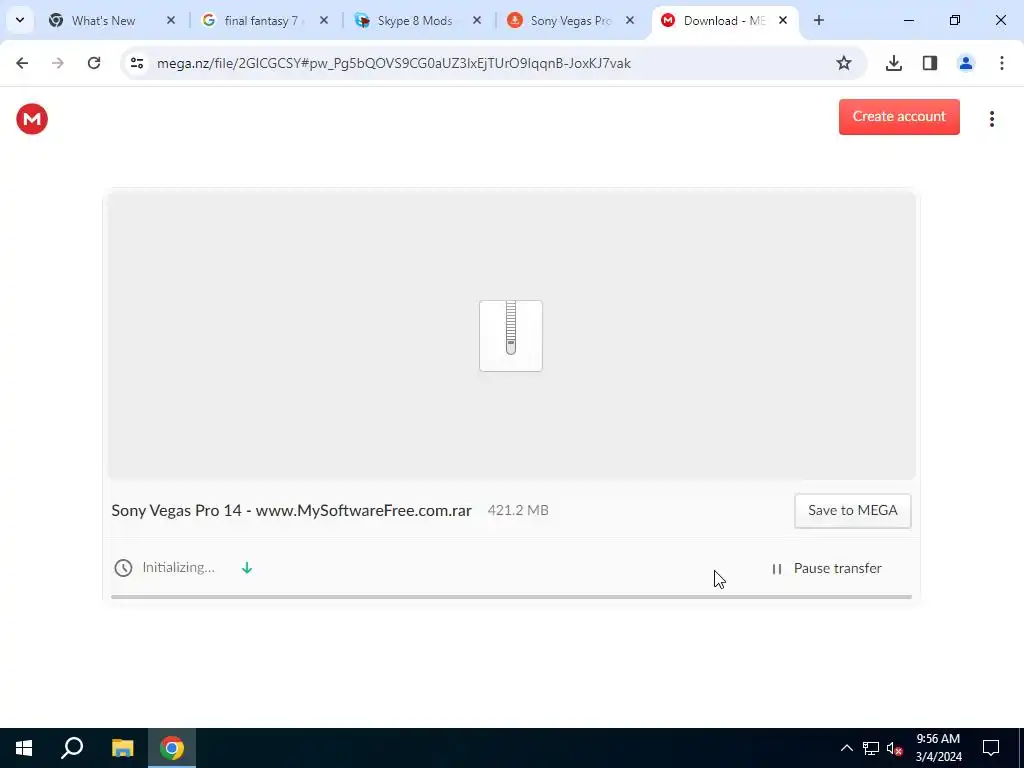The width and height of the screenshot is (1024, 768).
Task: Click the network icon in system tray
Action: pyautogui.click(x=871, y=748)
